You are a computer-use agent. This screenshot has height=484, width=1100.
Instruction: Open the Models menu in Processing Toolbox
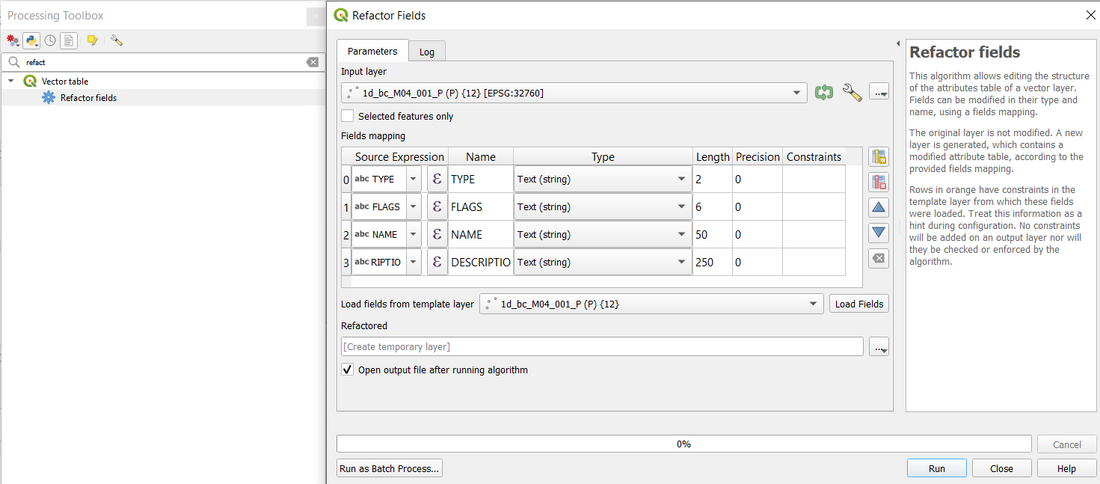(13, 41)
